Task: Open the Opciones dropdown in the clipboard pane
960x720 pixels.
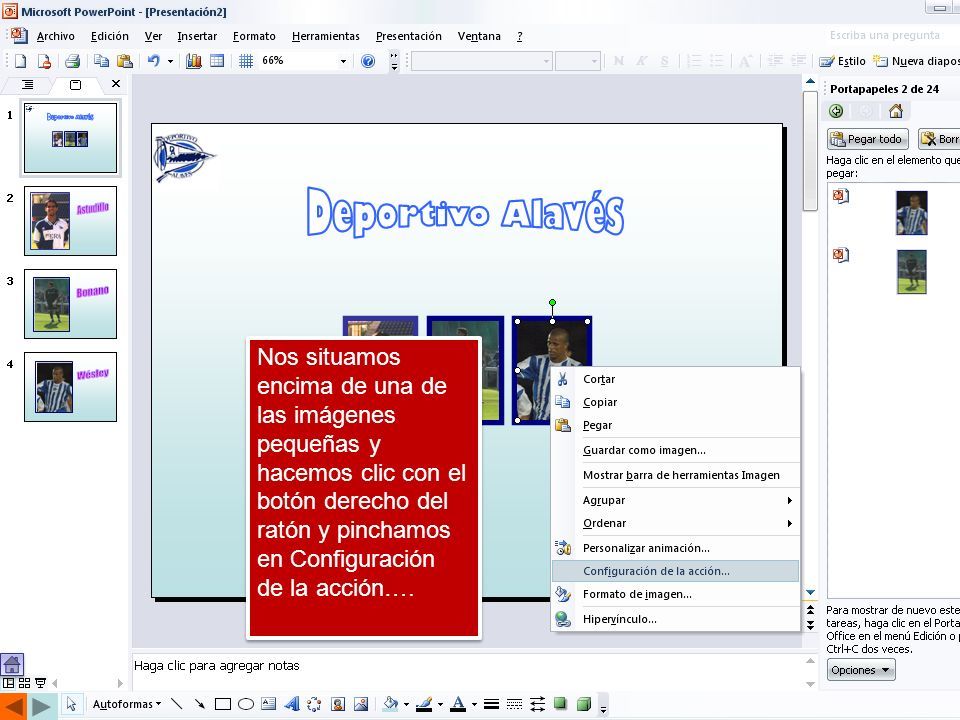Action: tap(861, 670)
